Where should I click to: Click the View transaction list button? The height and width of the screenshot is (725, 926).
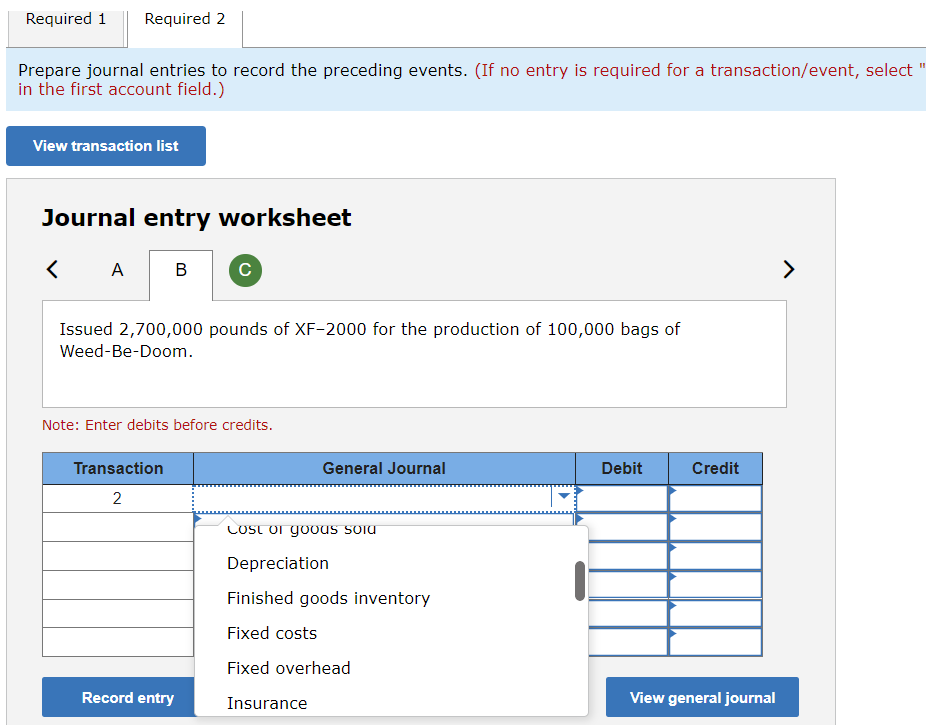[105, 145]
